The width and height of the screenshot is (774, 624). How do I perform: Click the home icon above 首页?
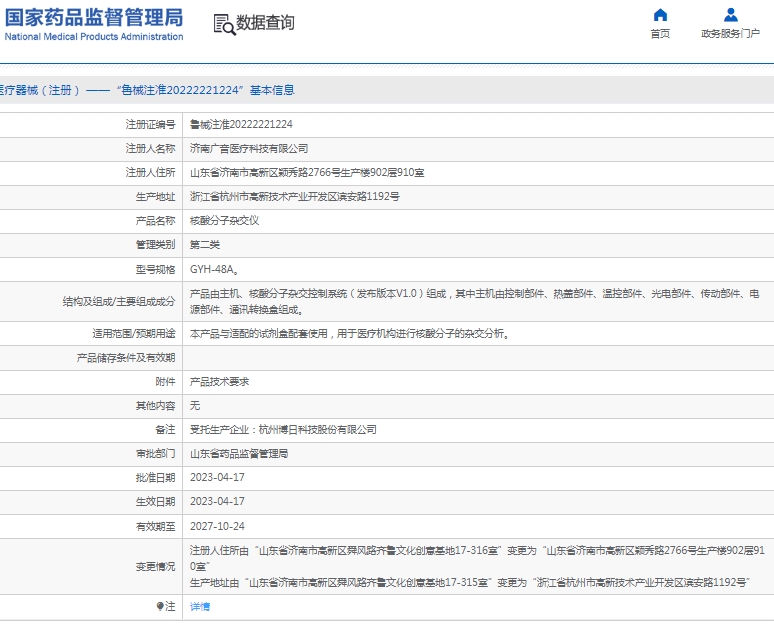[660, 15]
